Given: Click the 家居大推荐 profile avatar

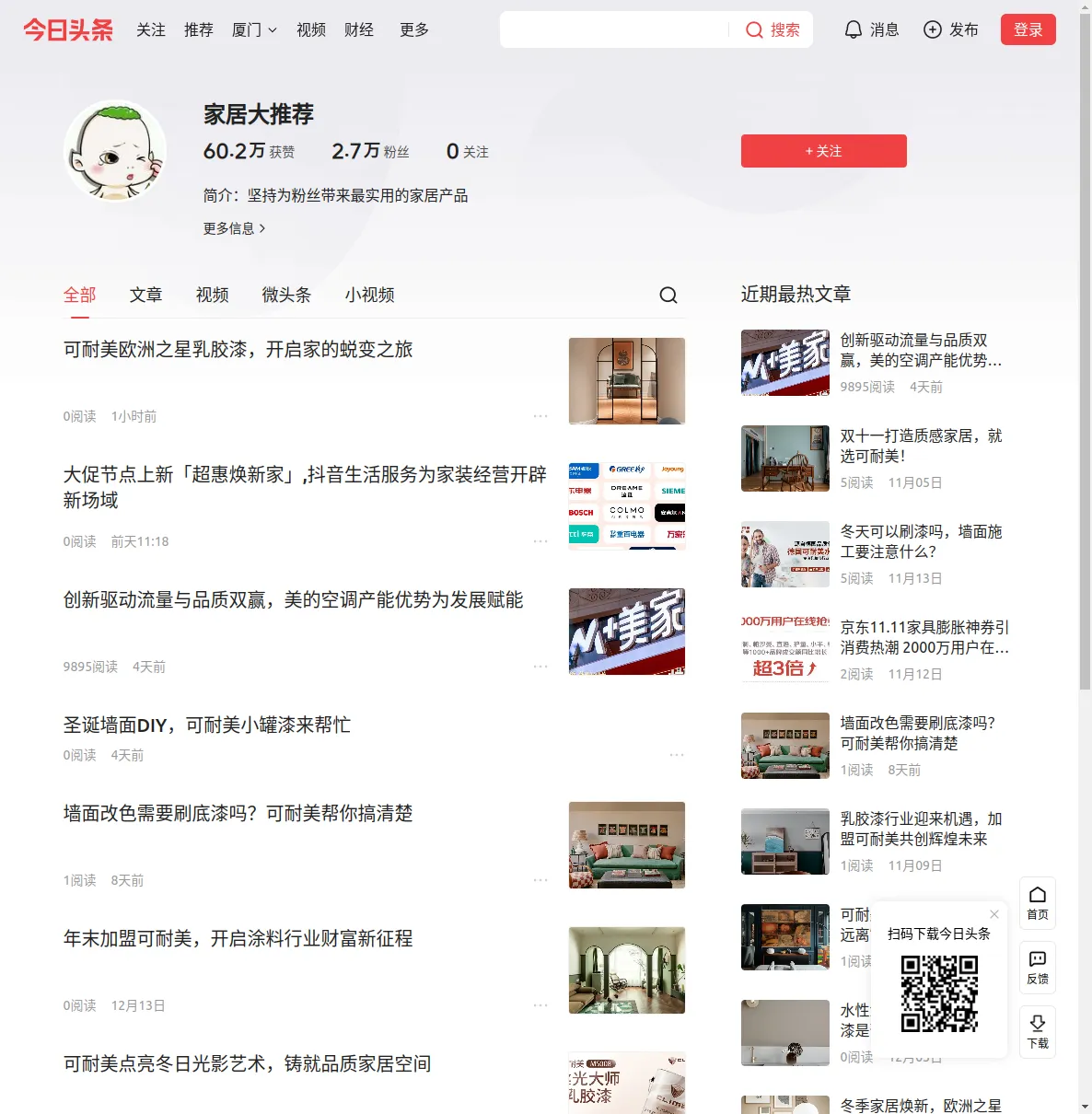Looking at the screenshot, I should click(x=115, y=151).
